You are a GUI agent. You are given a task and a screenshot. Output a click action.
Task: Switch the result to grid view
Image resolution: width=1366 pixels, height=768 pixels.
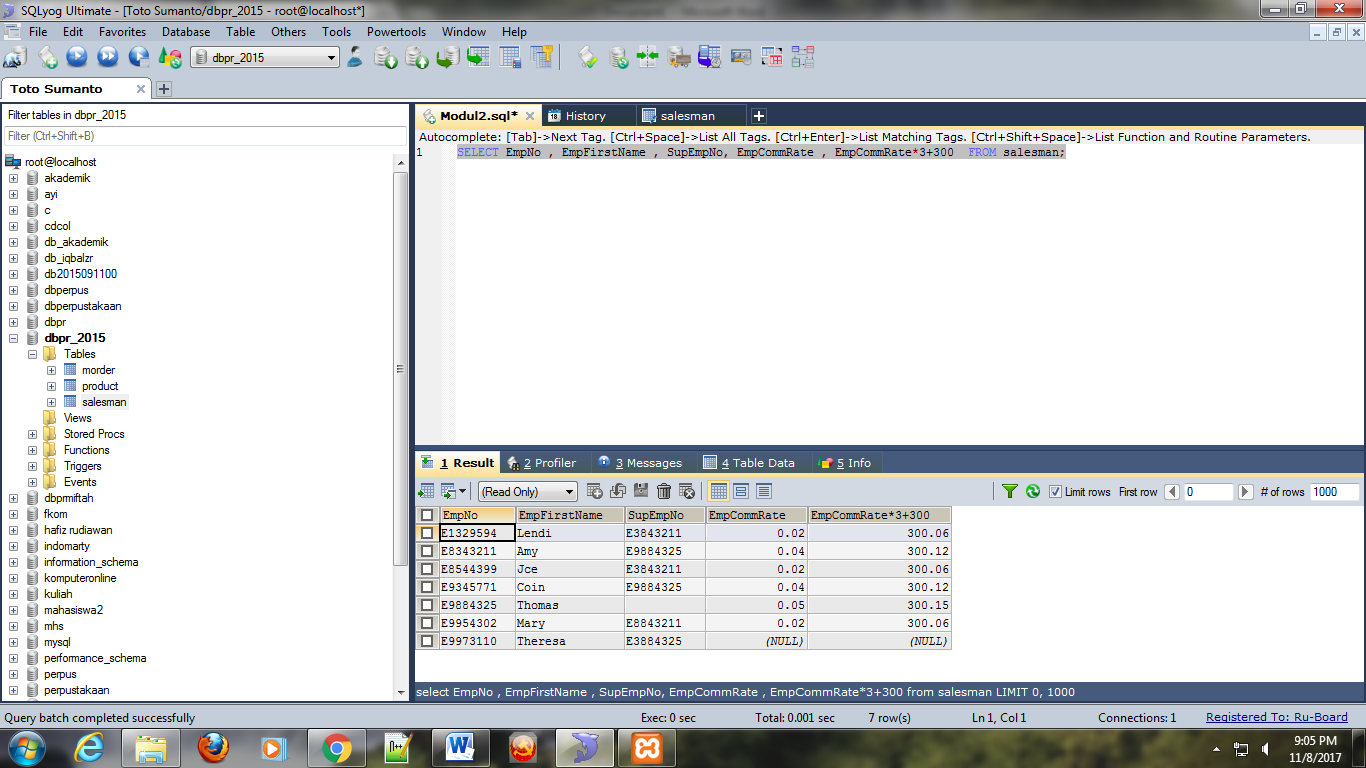pos(718,491)
